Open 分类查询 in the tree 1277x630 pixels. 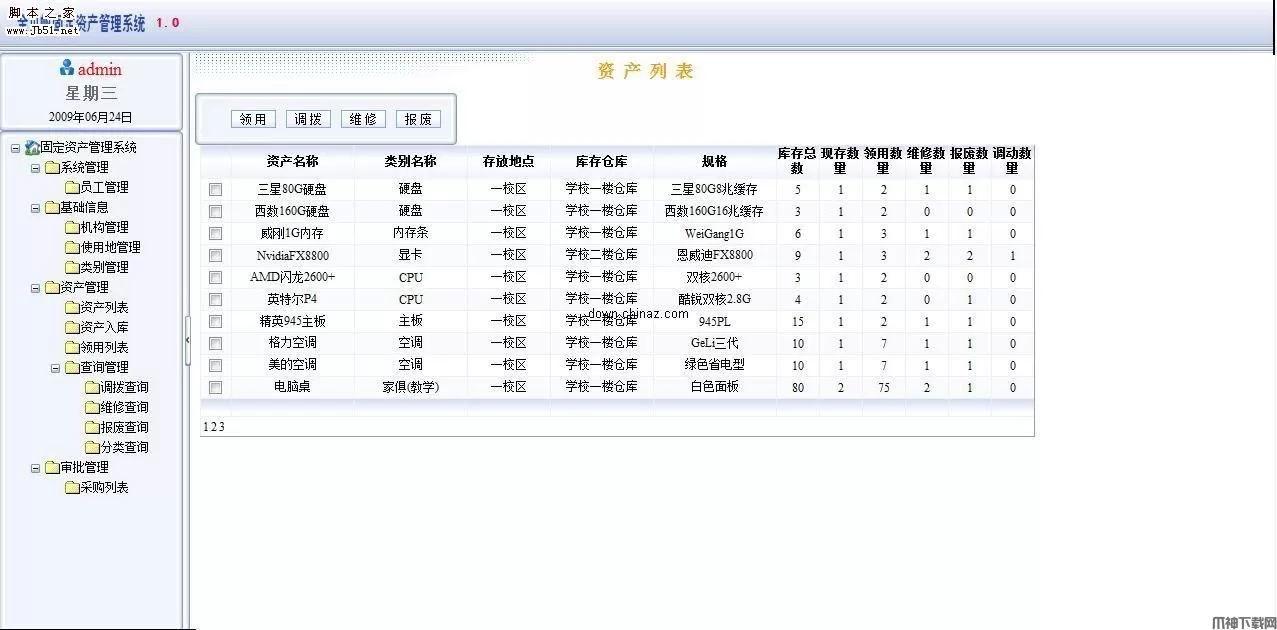[x=124, y=447]
